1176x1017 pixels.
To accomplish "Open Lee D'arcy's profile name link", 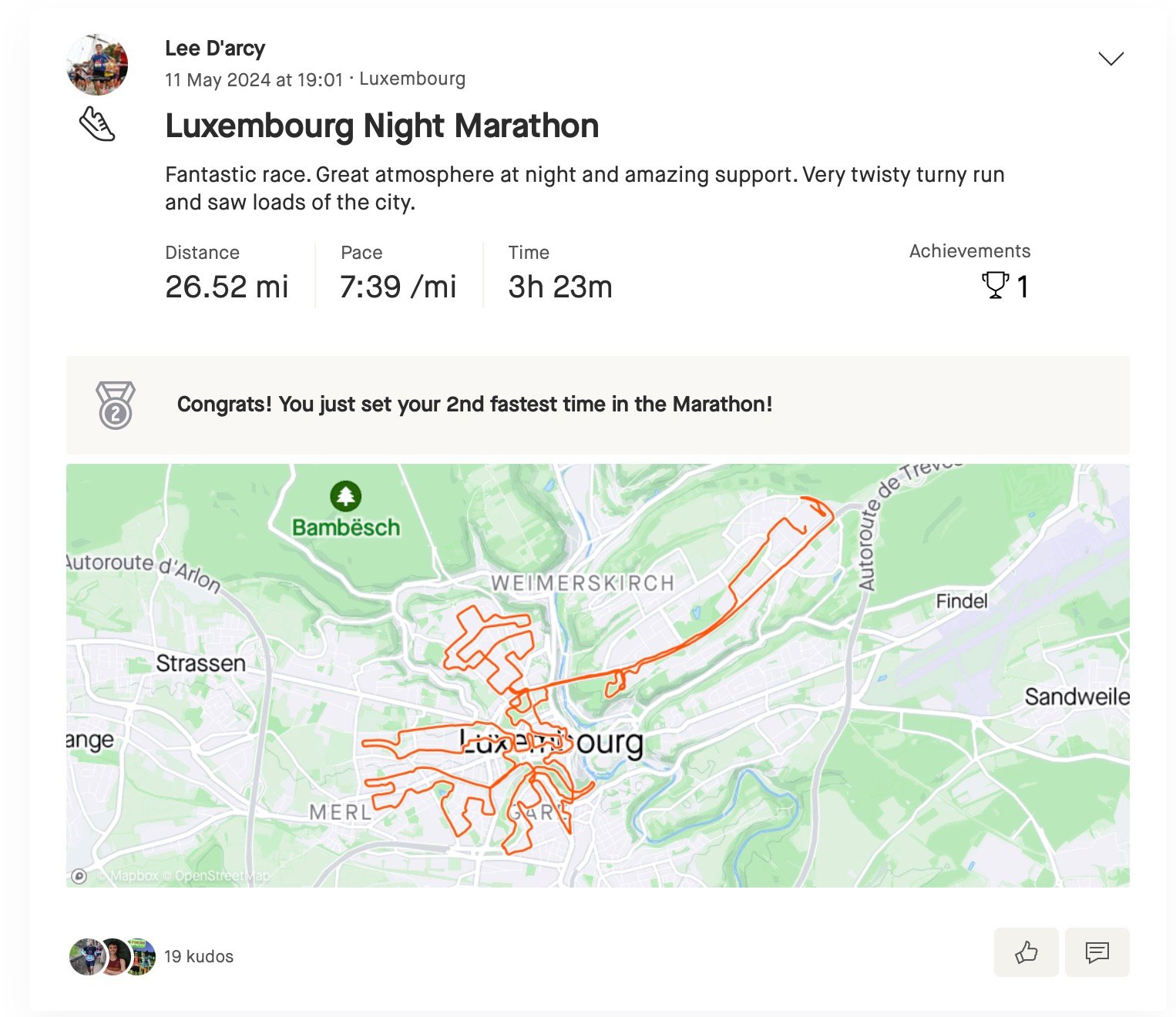I will click(215, 48).
